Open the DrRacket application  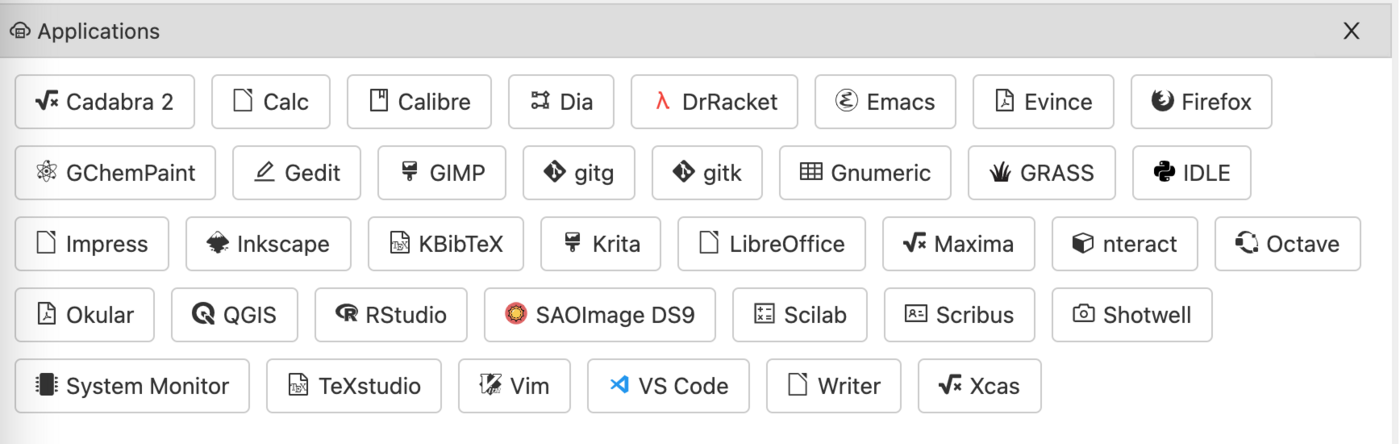tap(714, 102)
